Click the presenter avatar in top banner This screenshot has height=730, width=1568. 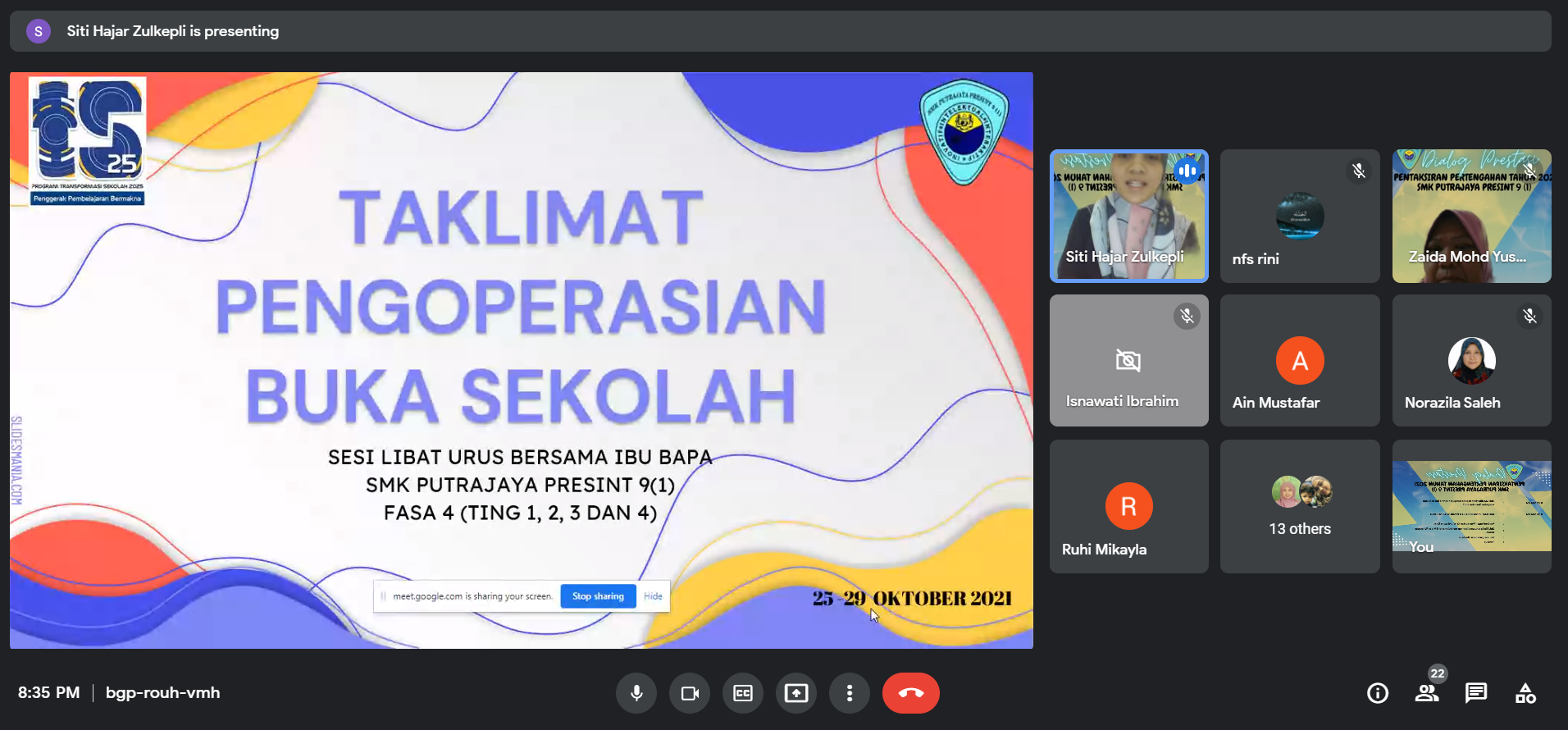(39, 31)
